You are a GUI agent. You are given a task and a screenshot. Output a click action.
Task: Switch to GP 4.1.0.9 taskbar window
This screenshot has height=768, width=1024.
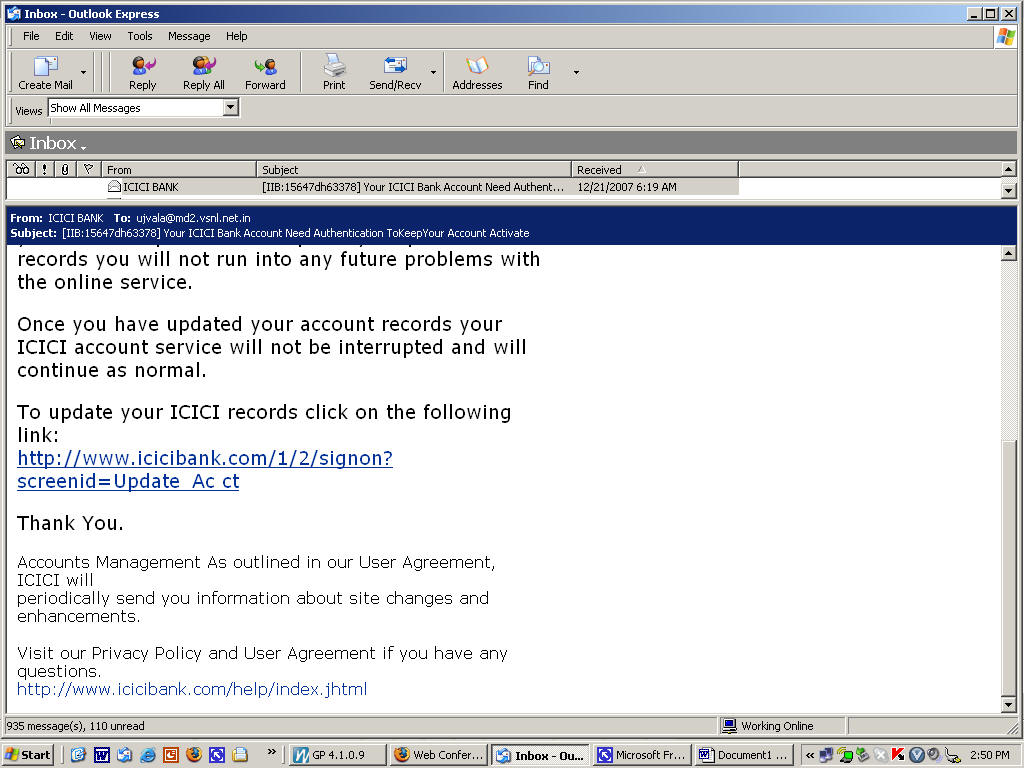pos(337,755)
